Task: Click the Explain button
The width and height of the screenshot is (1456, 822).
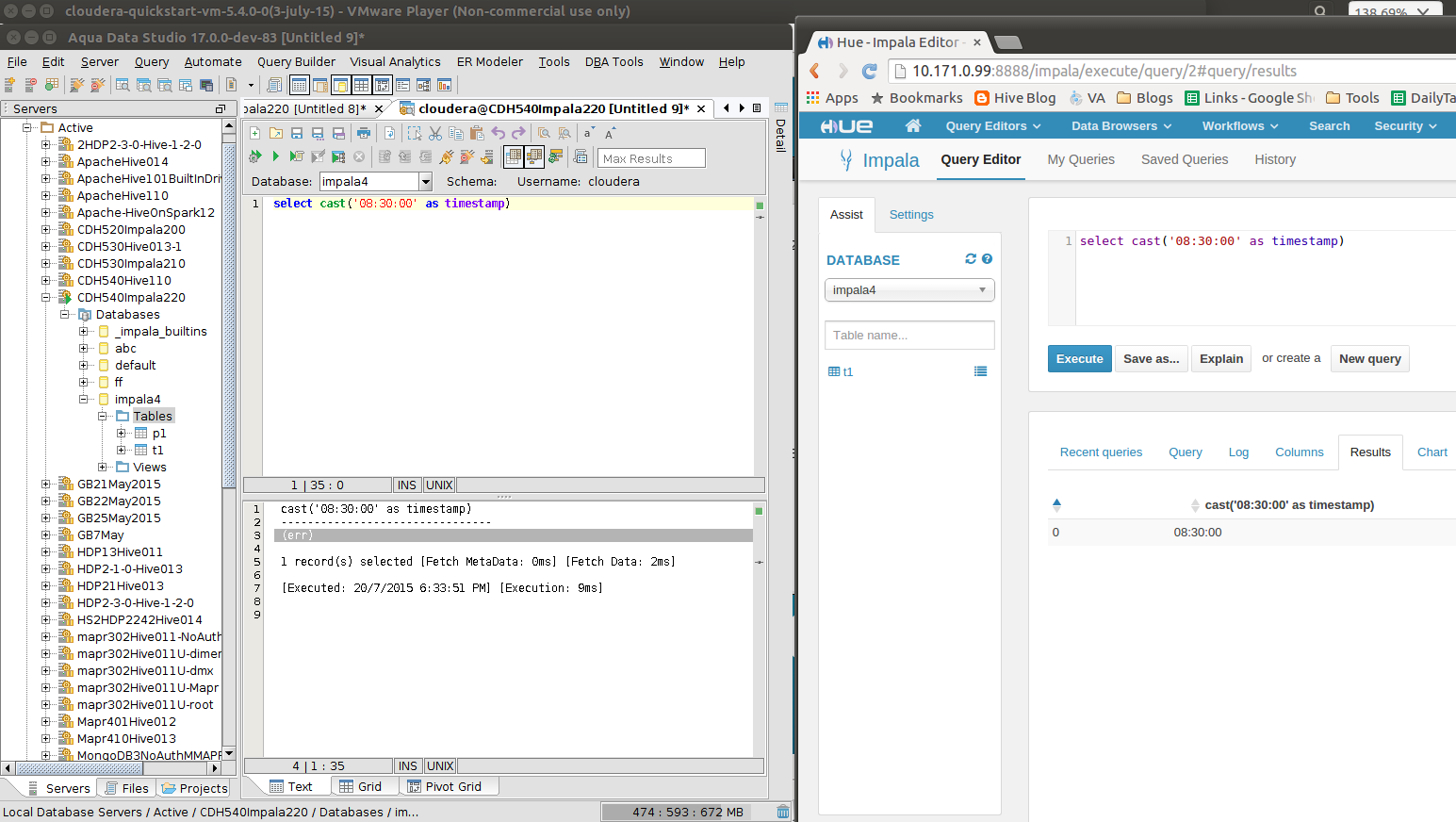Action: coord(1221,359)
